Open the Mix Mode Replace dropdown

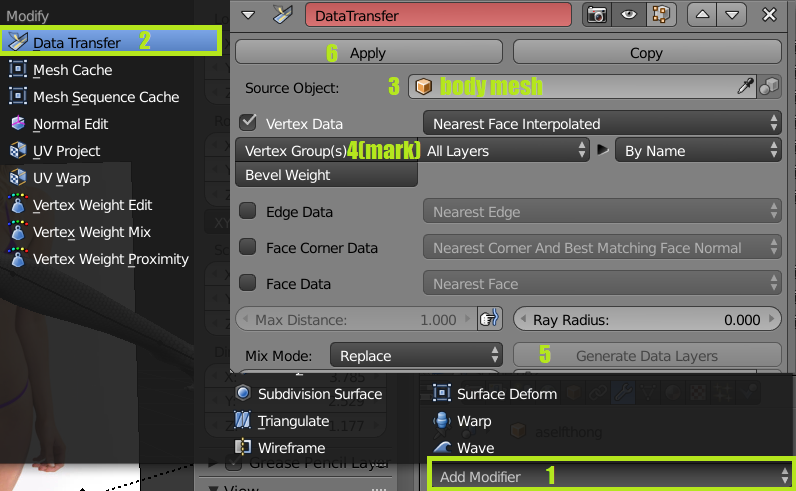tap(416, 355)
